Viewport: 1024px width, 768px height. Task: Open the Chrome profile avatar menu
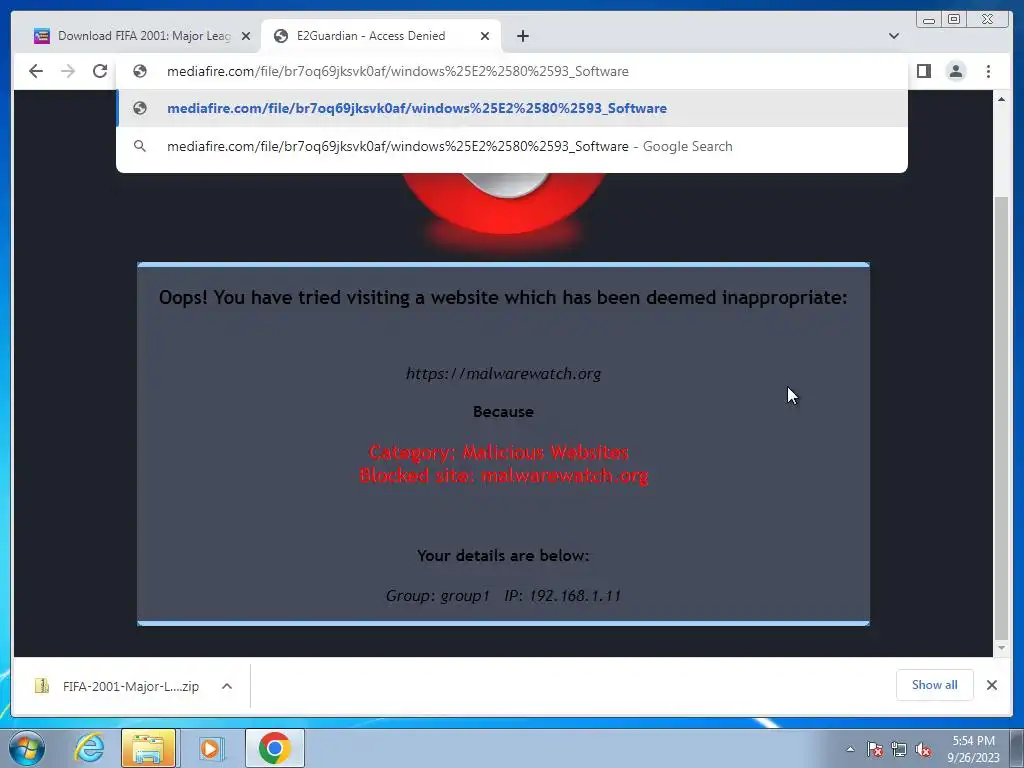(x=956, y=71)
